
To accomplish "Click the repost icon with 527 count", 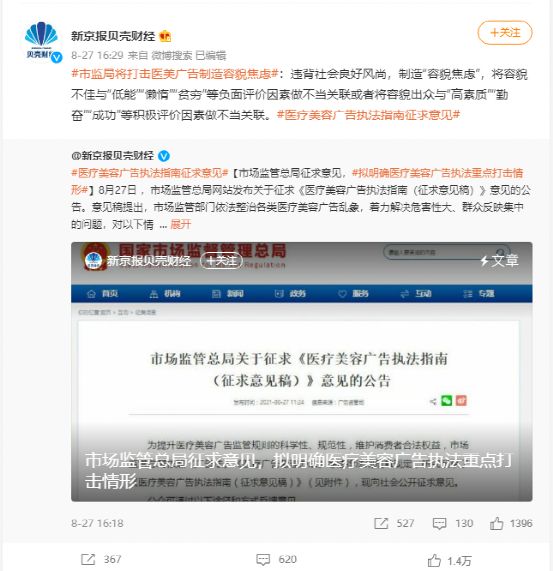I will (381, 523).
